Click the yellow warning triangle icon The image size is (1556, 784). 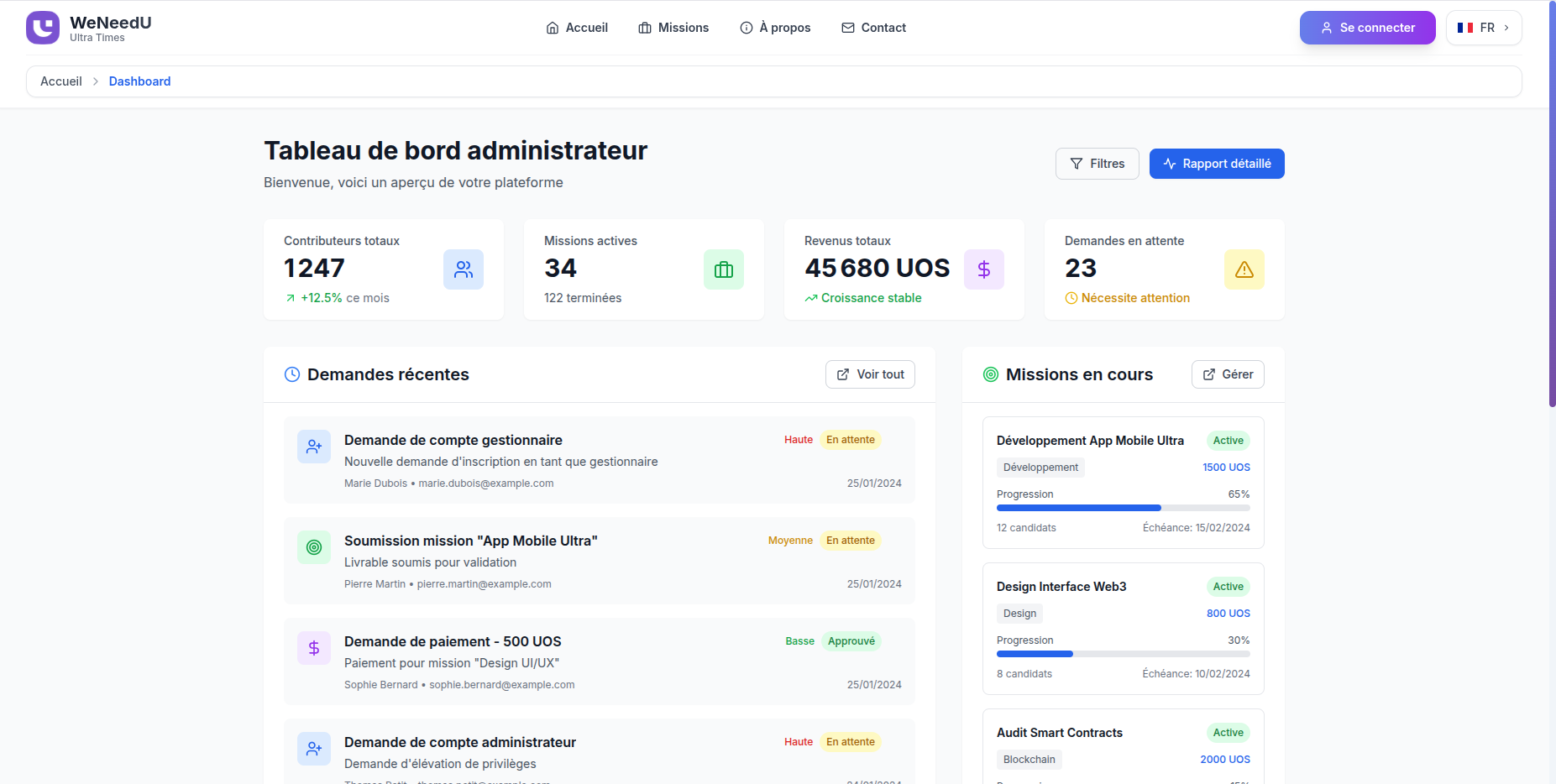point(1244,269)
